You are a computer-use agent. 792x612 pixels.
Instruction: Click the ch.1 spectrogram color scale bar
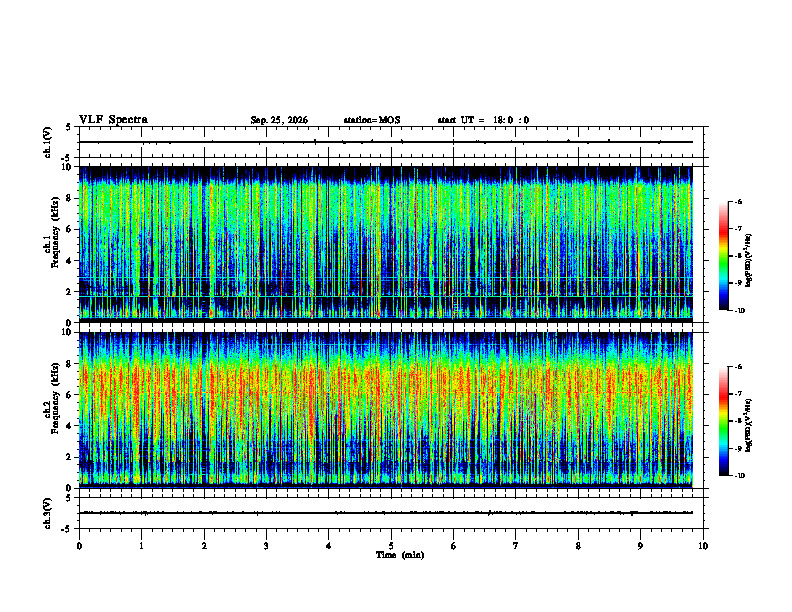(723, 256)
